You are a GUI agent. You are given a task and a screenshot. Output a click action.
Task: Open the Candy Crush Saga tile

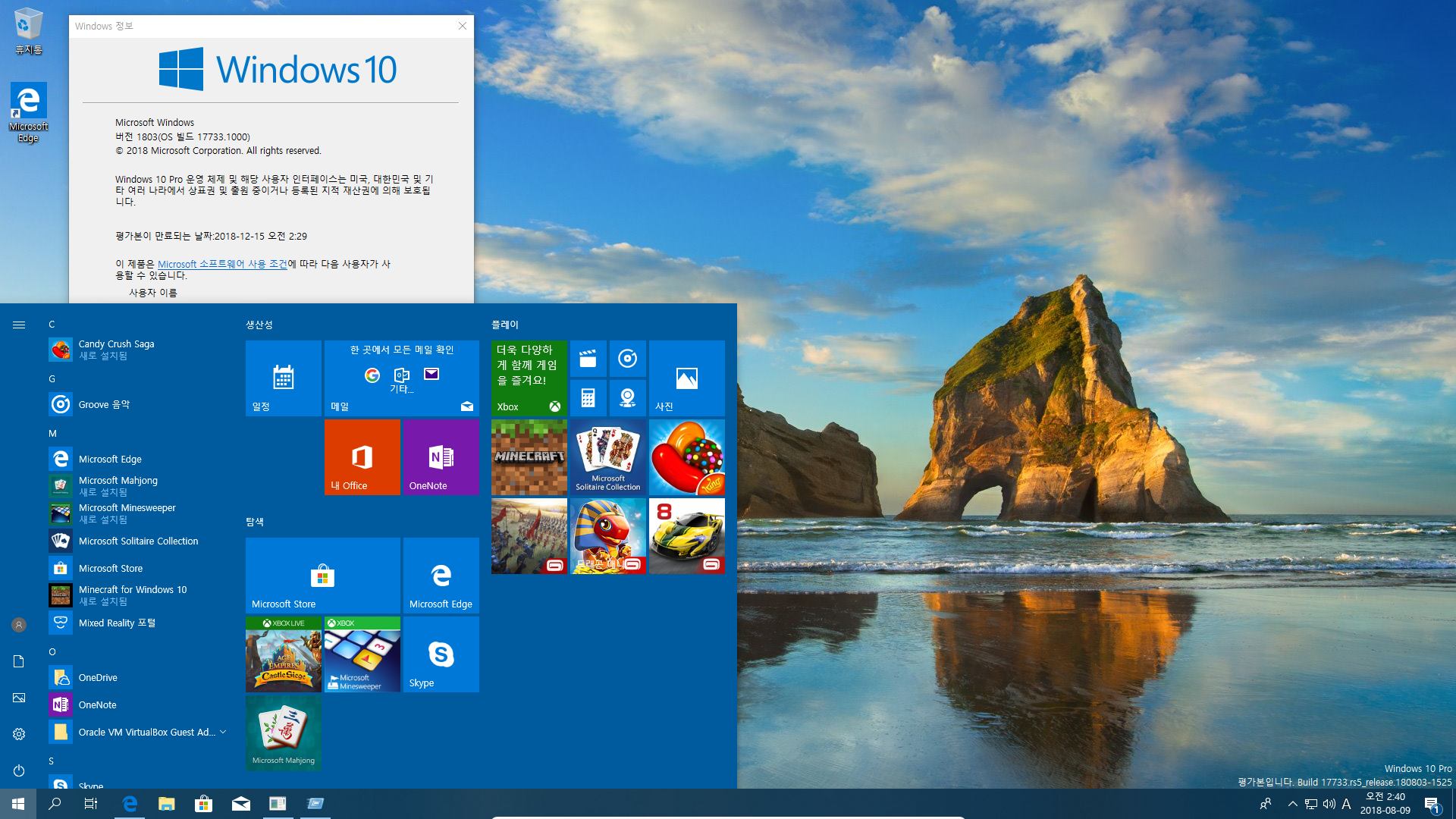pyautogui.click(x=687, y=457)
